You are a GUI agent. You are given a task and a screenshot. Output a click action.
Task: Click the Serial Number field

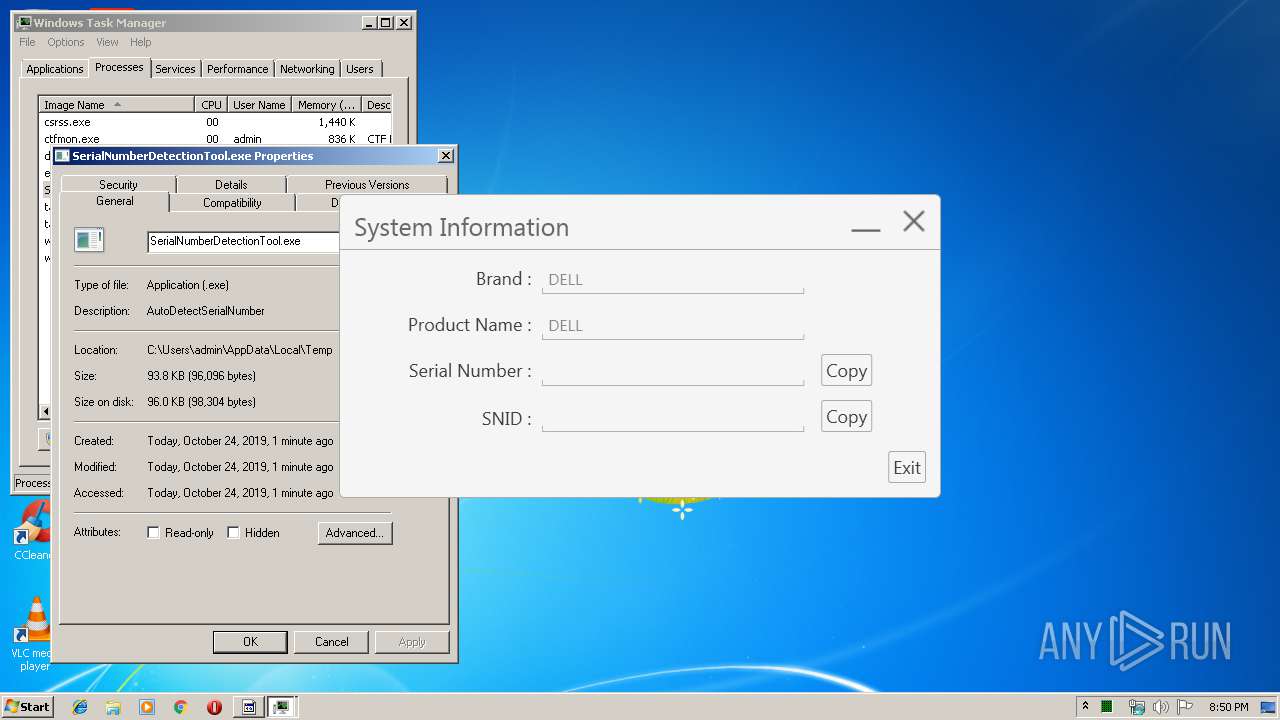673,372
